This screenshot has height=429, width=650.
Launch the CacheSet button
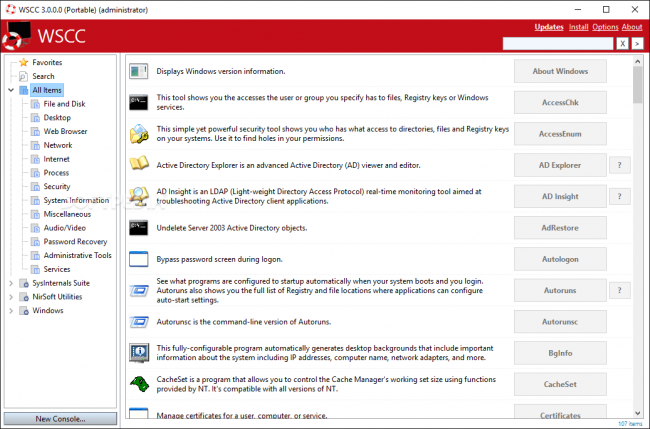(560, 384)
